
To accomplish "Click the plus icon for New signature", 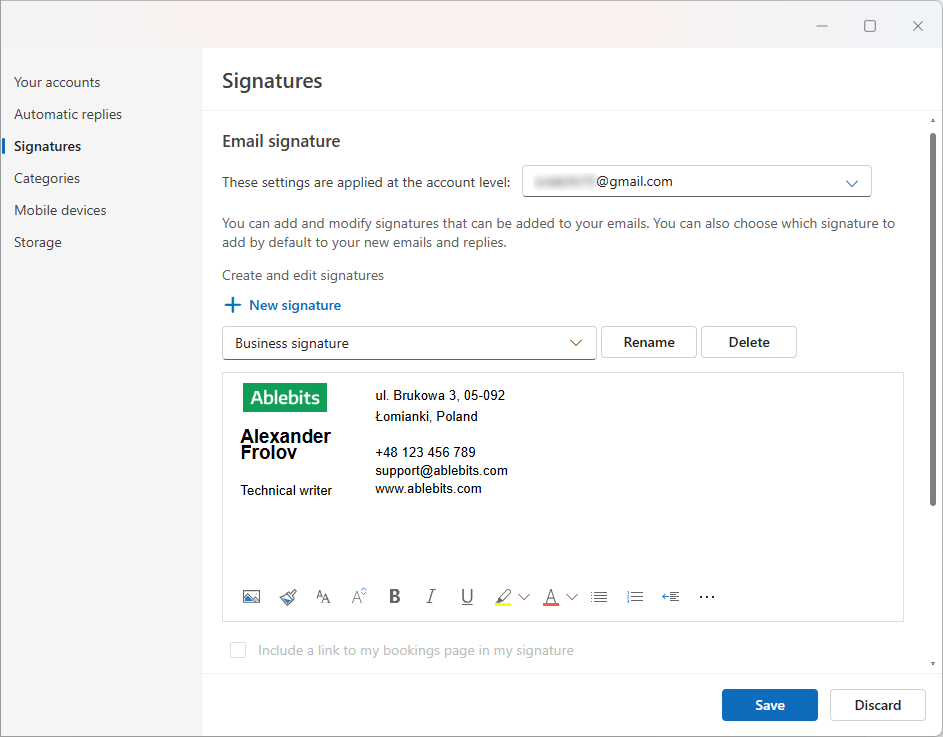I will click(233, 305).
